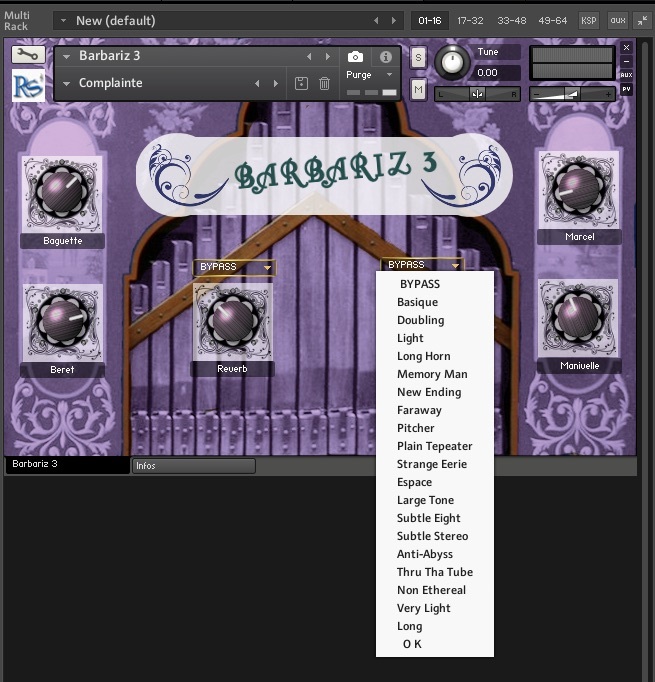The width and height of the screenshot is (655, 682).
Task: Go to previous instrument before Barbariz 3
Action: point(309,57)
